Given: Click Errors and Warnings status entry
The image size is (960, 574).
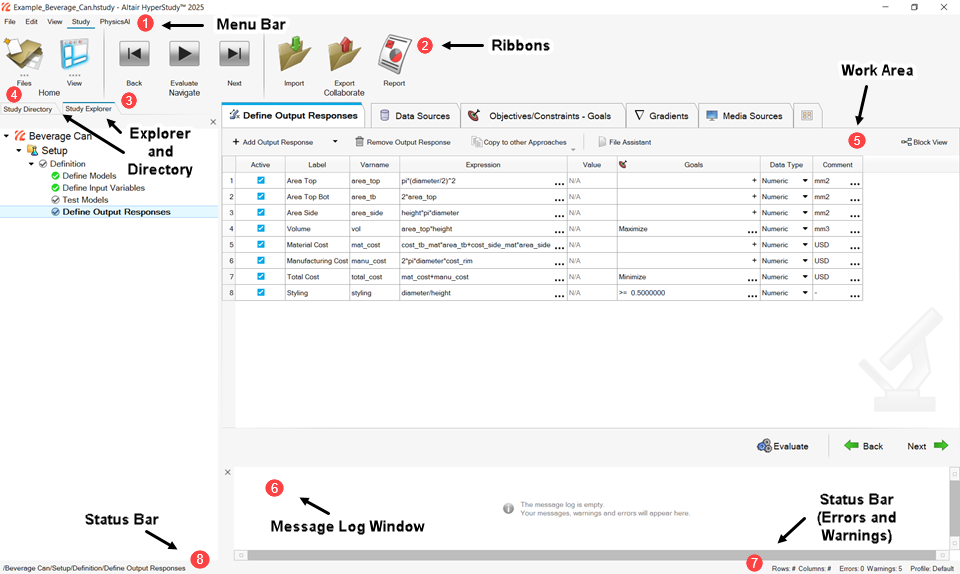Looking at the screenshot, I should pos(870,568).
